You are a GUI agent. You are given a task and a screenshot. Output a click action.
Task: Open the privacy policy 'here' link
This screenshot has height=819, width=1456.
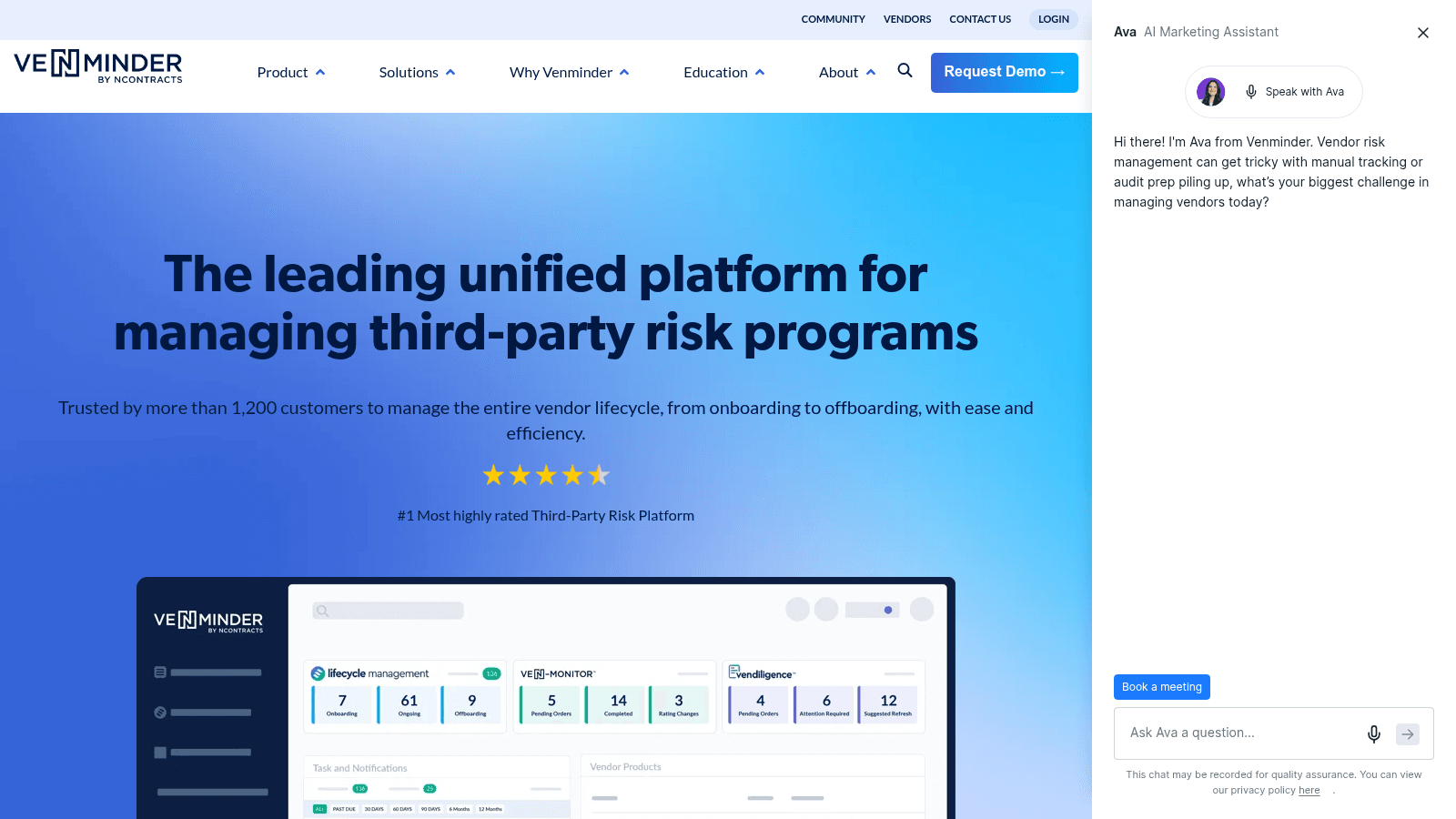pos(1309,791)
